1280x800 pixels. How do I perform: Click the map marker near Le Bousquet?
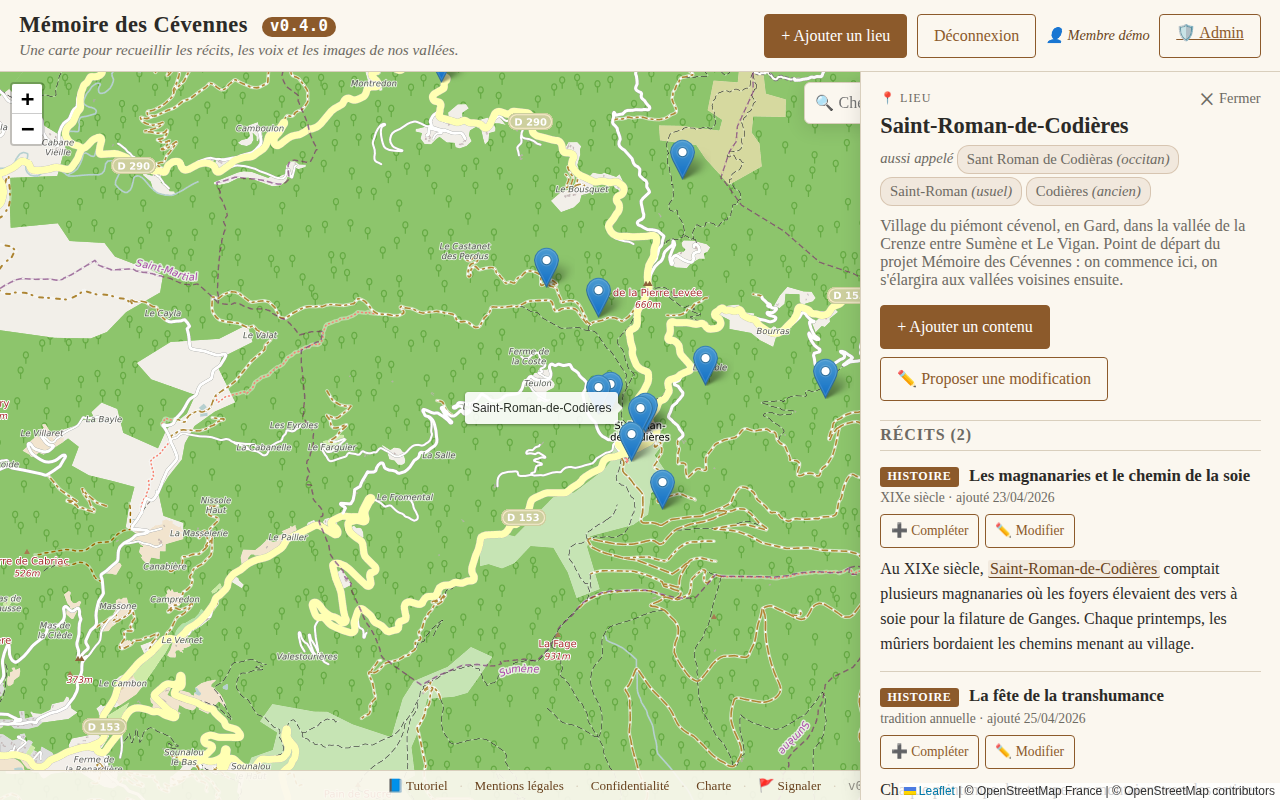pyautogui.click(x=682, y=158)
